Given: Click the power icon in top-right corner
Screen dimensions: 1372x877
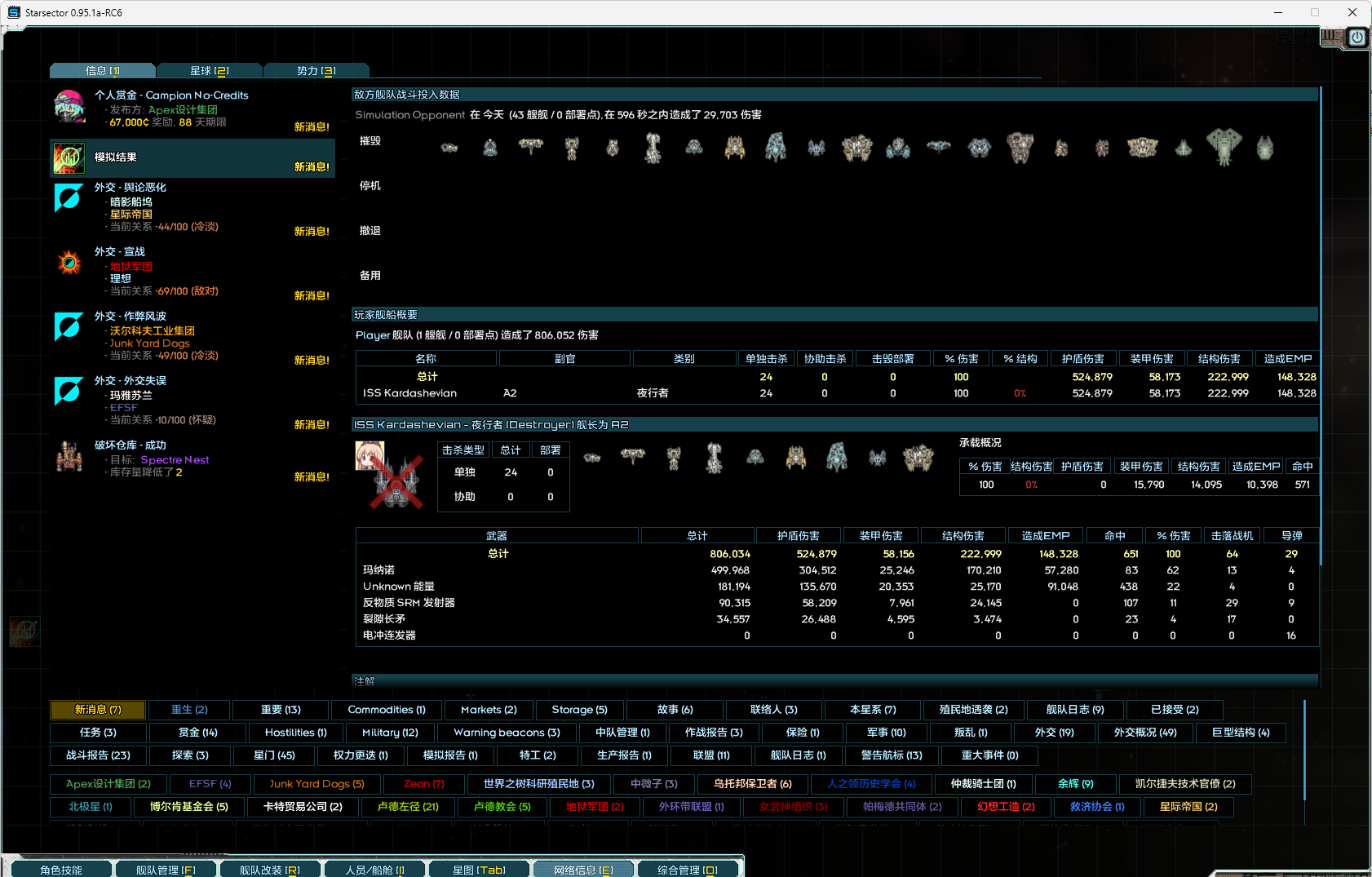Looking at the screenshot, I should [x=1357, y=38].
